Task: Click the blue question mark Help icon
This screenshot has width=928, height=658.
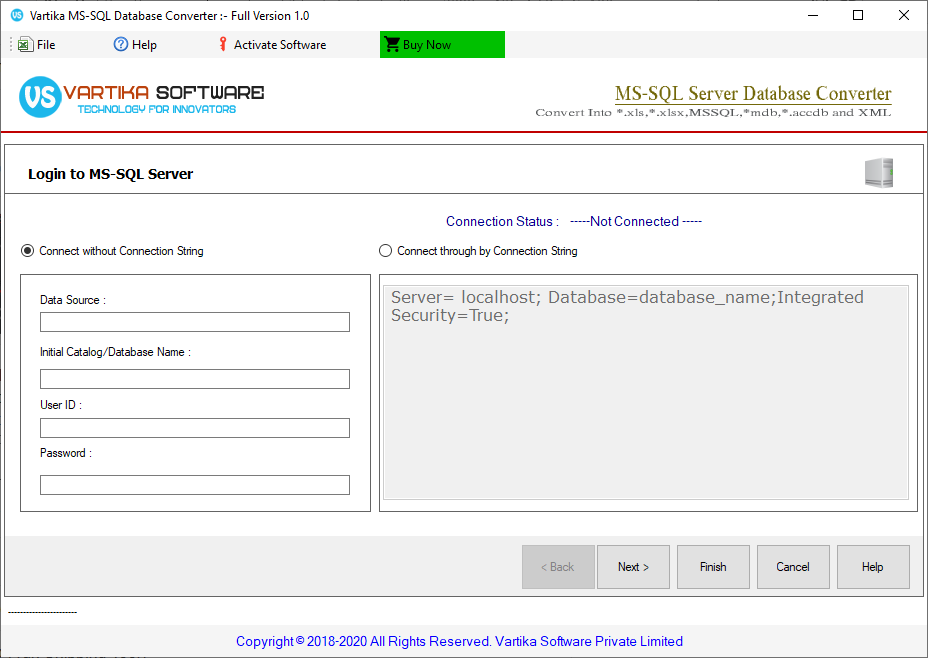Action: coord(121,44)
